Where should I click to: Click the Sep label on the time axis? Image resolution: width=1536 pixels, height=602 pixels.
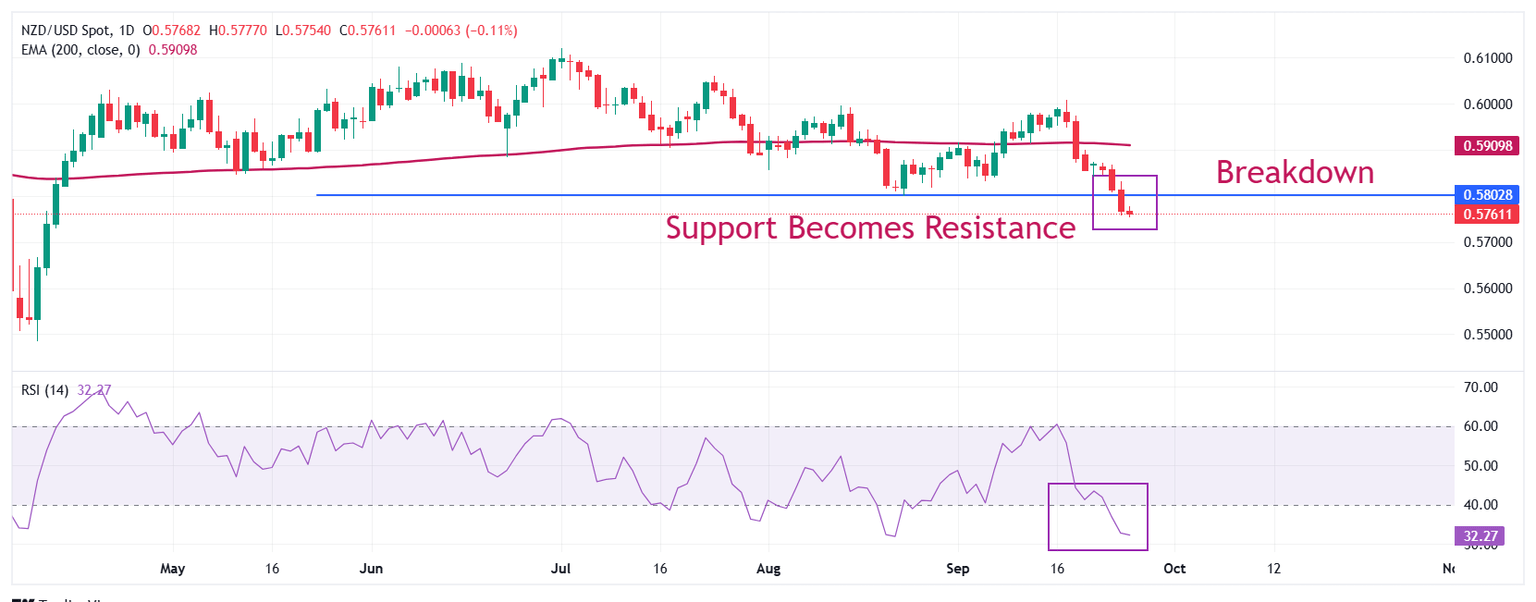click(x=957, y=569)
